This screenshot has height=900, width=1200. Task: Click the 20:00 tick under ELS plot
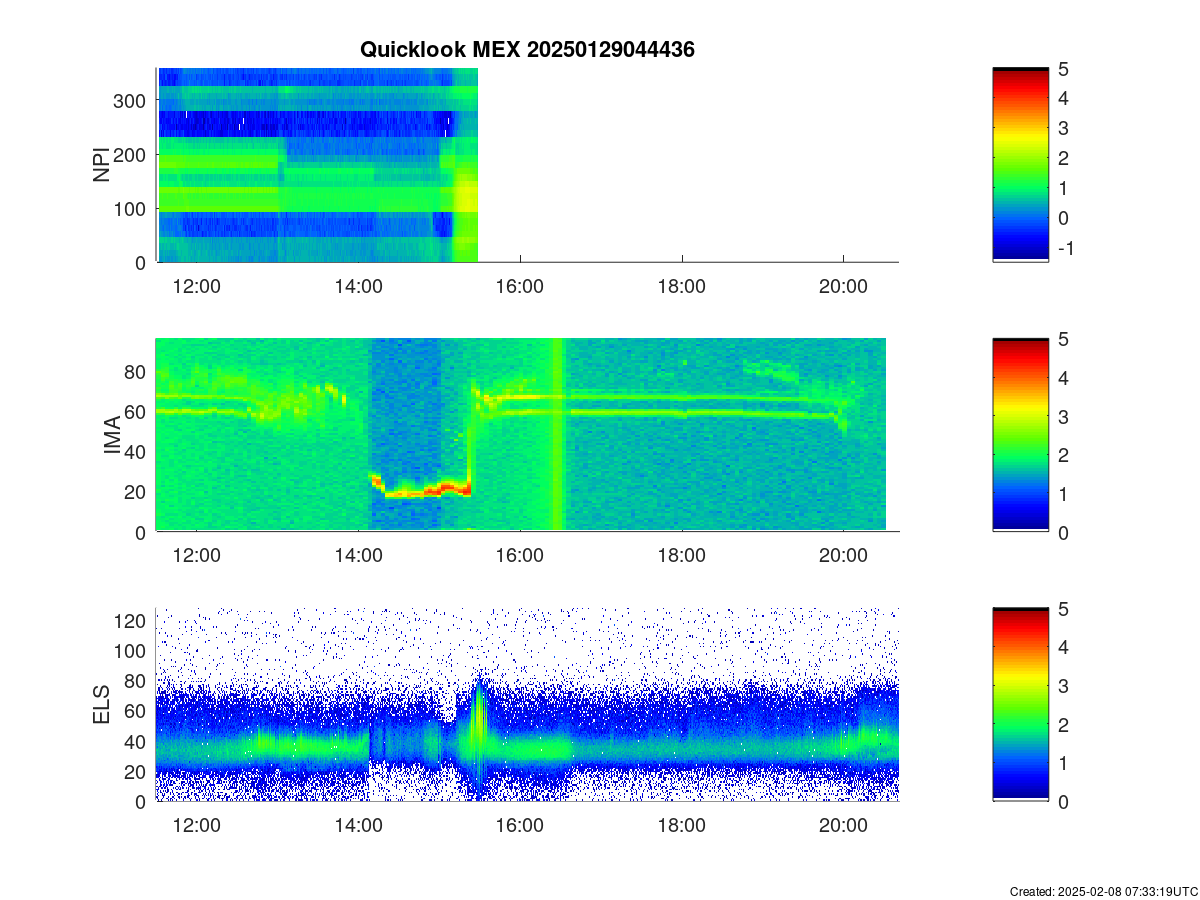coord(843,825)
